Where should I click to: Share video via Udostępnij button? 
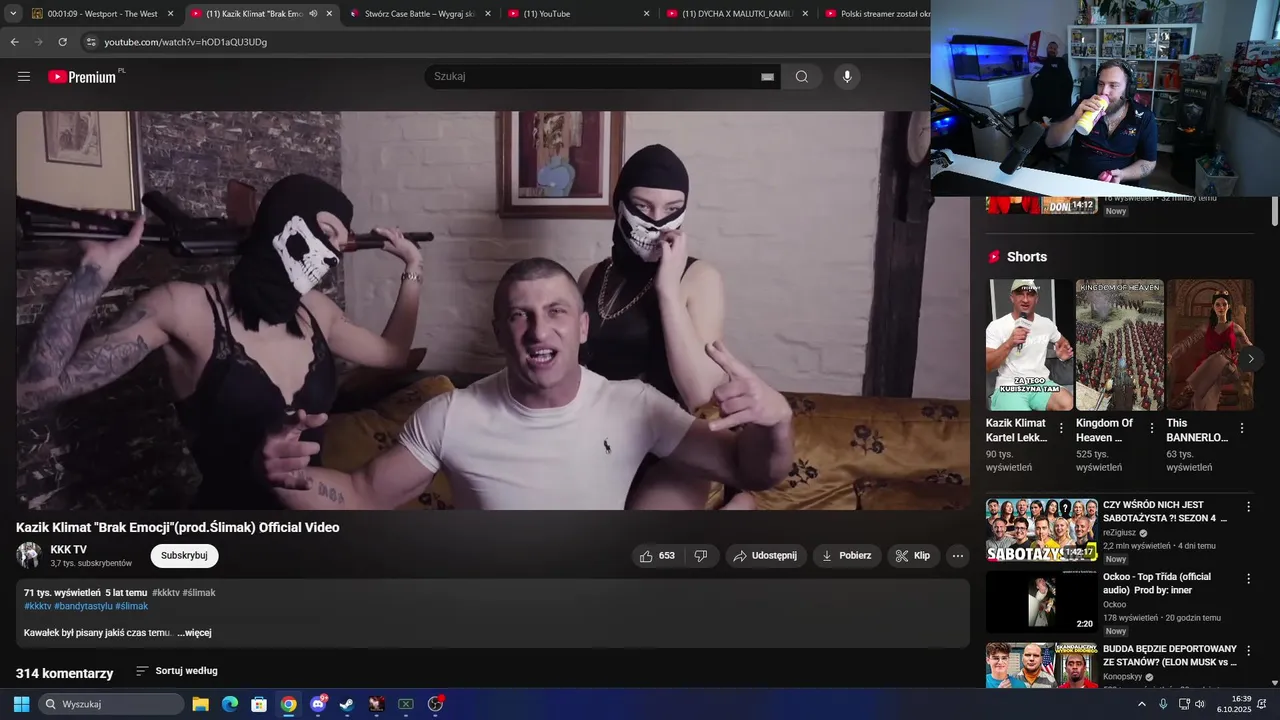point(766,556)
